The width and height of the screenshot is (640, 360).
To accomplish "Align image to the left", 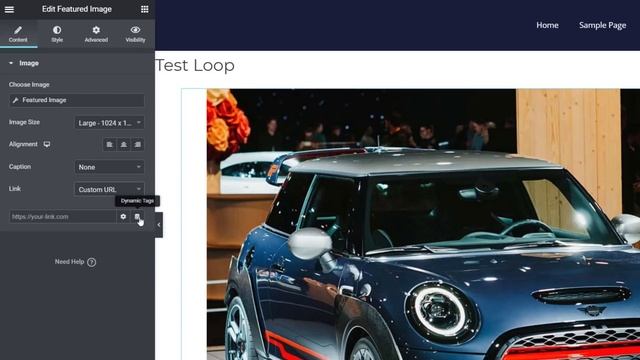I will [109, 144].
